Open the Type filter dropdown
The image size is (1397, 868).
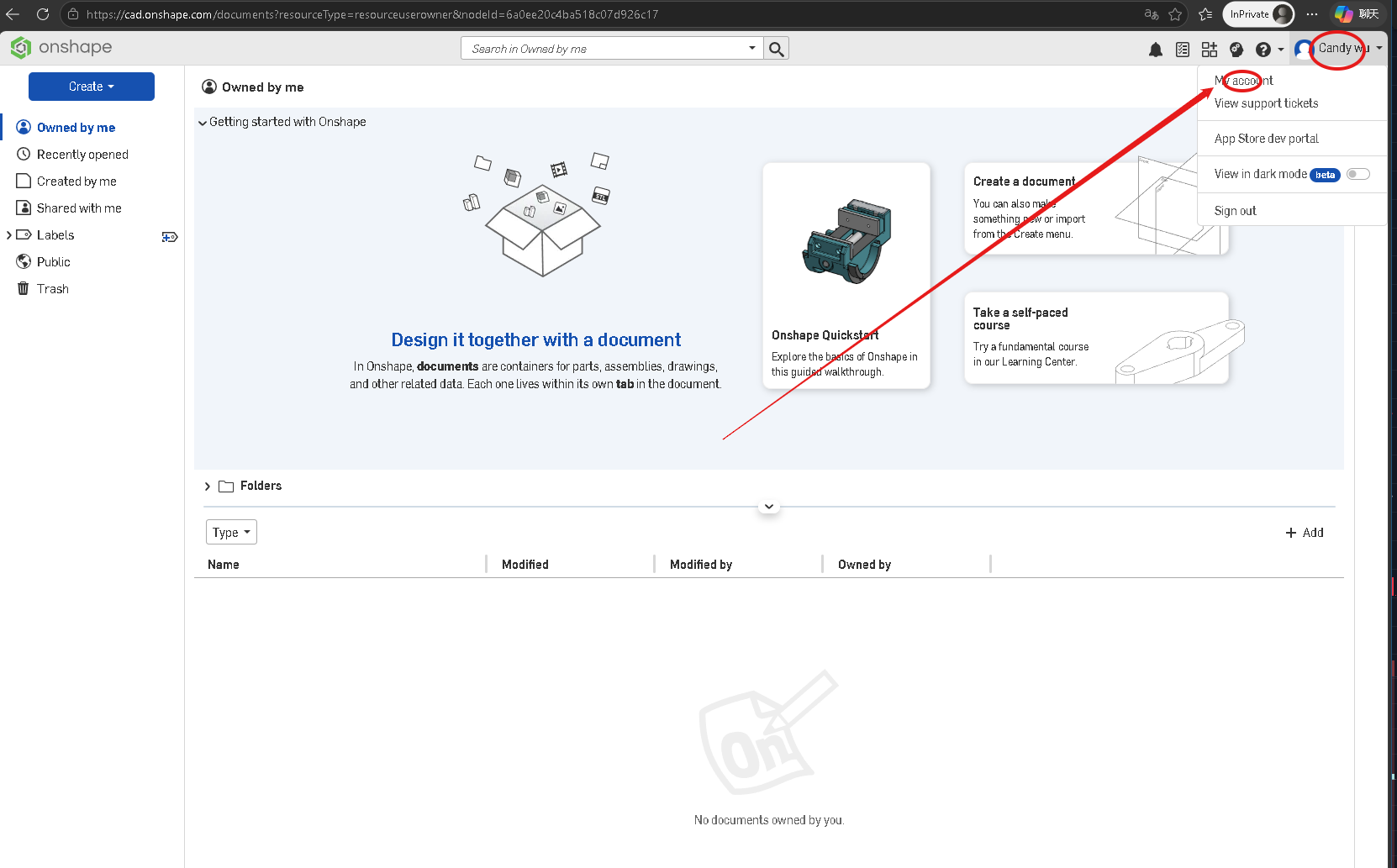point(231,533)
